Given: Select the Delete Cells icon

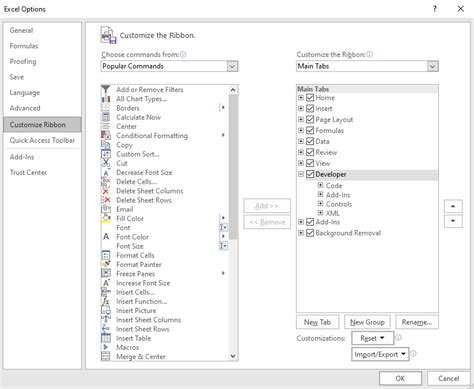Looking at the screenshot, I should point(106,182).
